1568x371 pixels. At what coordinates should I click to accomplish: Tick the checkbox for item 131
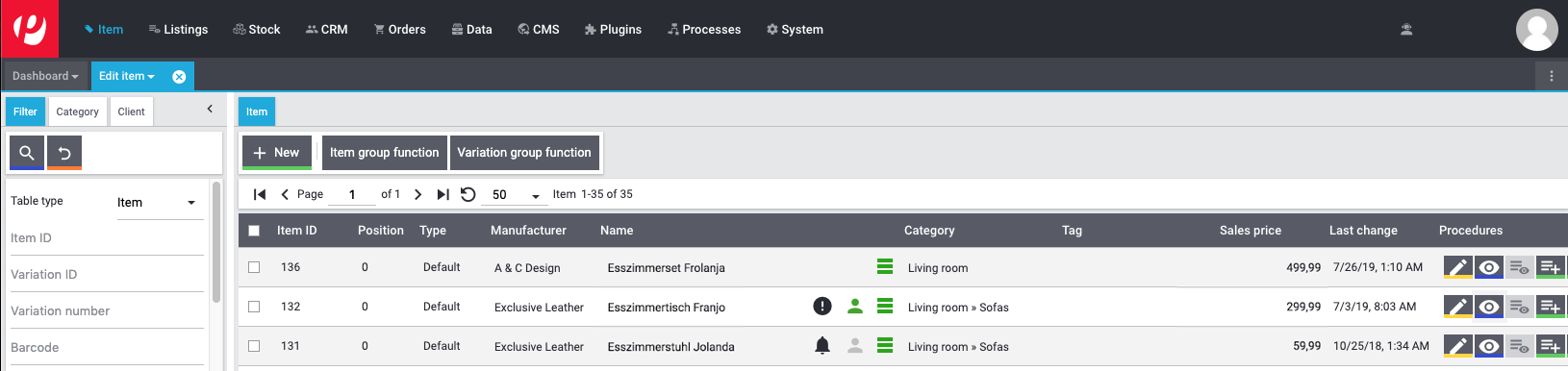tap(254, 346)
